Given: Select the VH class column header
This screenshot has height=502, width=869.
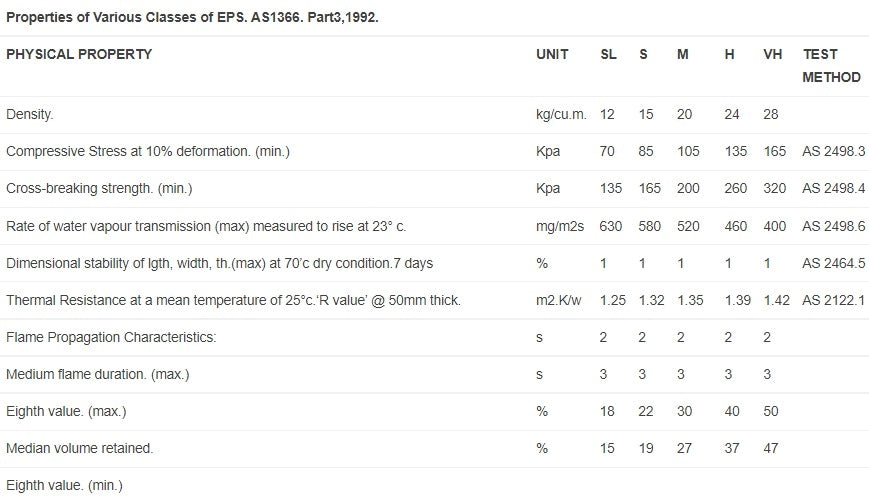Looking at the screenshot, I should (x=772, y=54).
